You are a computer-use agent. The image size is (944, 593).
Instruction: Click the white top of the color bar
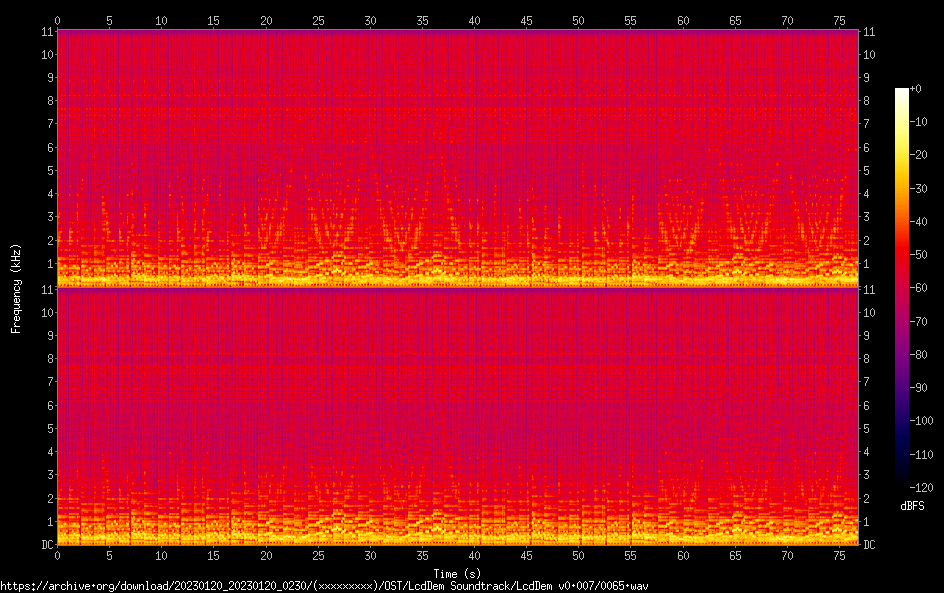click(x=902, y=92)
